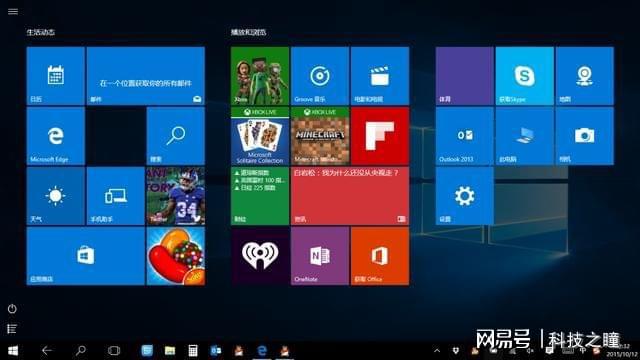Open the Store shopping bag tile
Screen dimensions: 640x360
tap(86, 256)
